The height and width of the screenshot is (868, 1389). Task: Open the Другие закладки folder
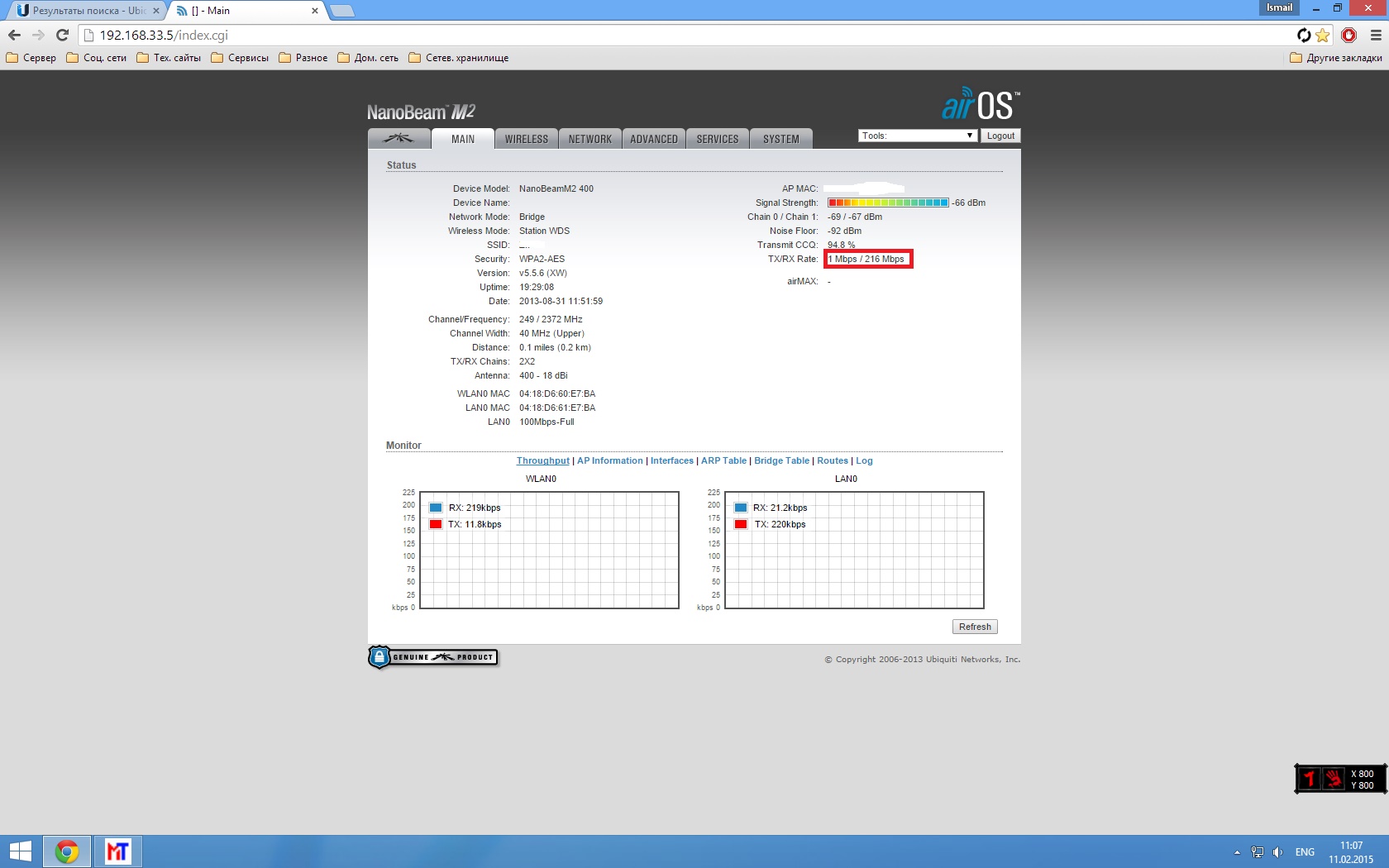1336,58
